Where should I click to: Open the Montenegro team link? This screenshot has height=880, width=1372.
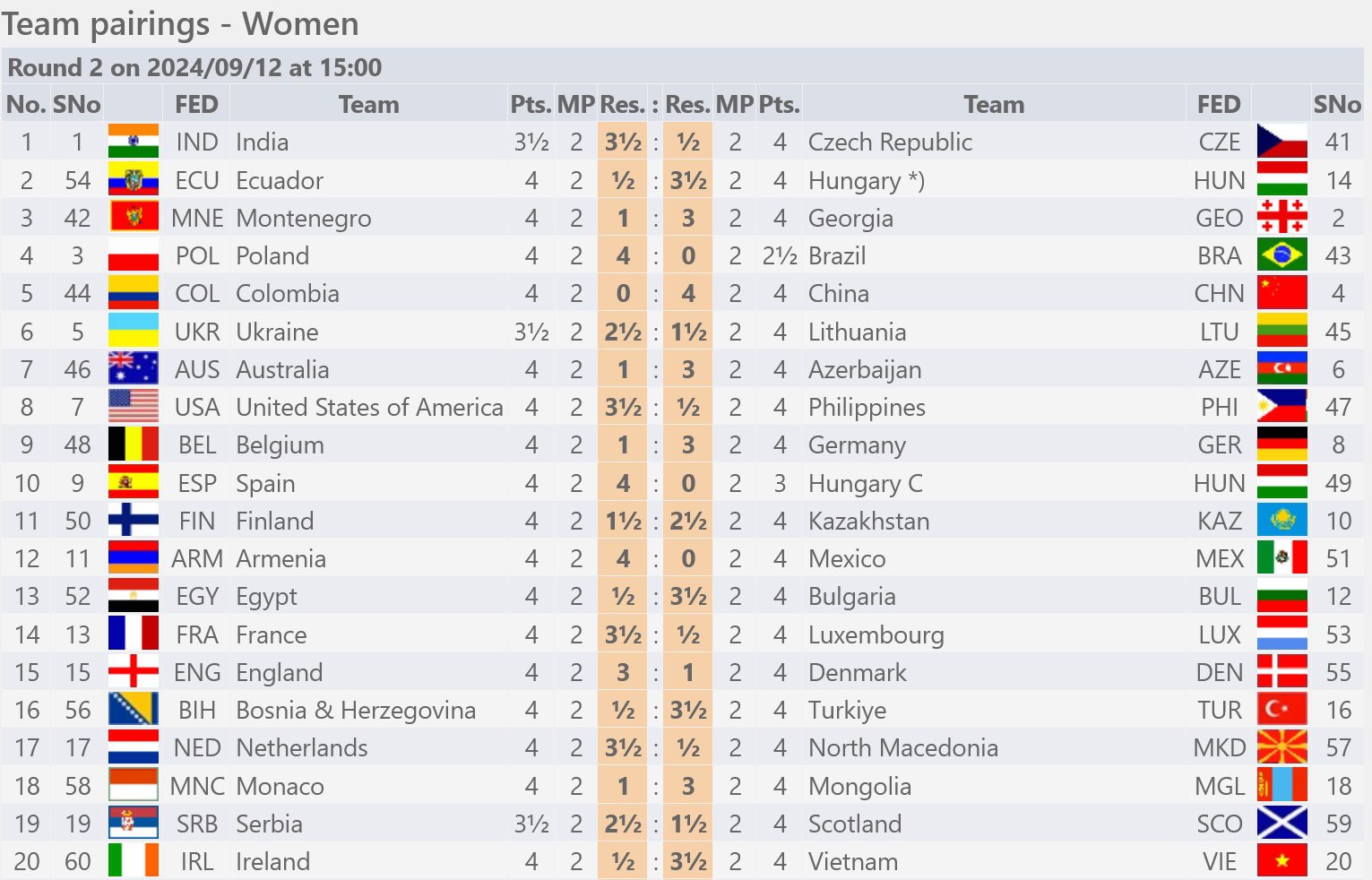tap(303, 218)
